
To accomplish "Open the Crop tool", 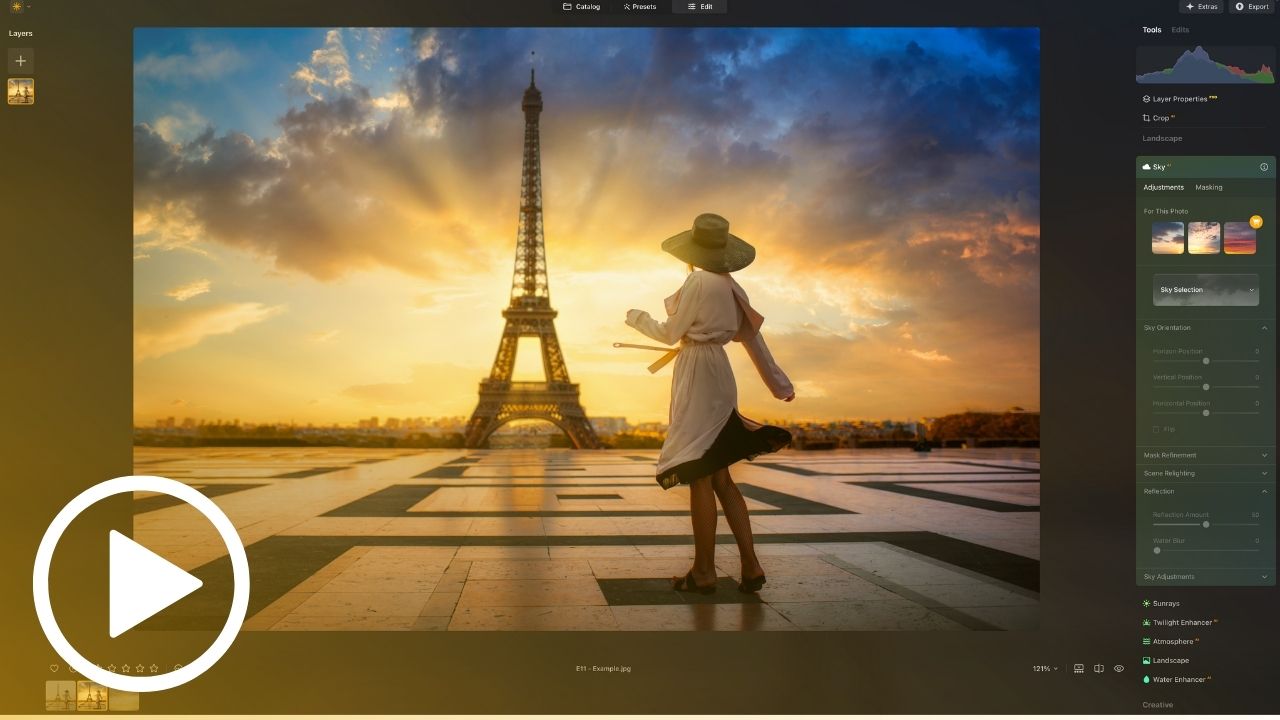I will click(x=1158, y=118).
